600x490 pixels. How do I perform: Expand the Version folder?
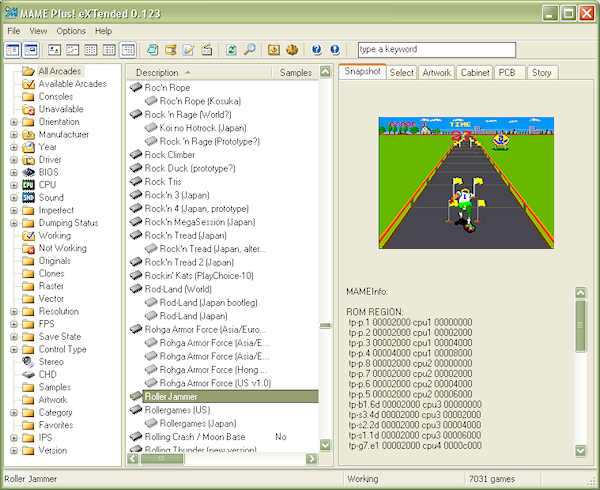14,451
